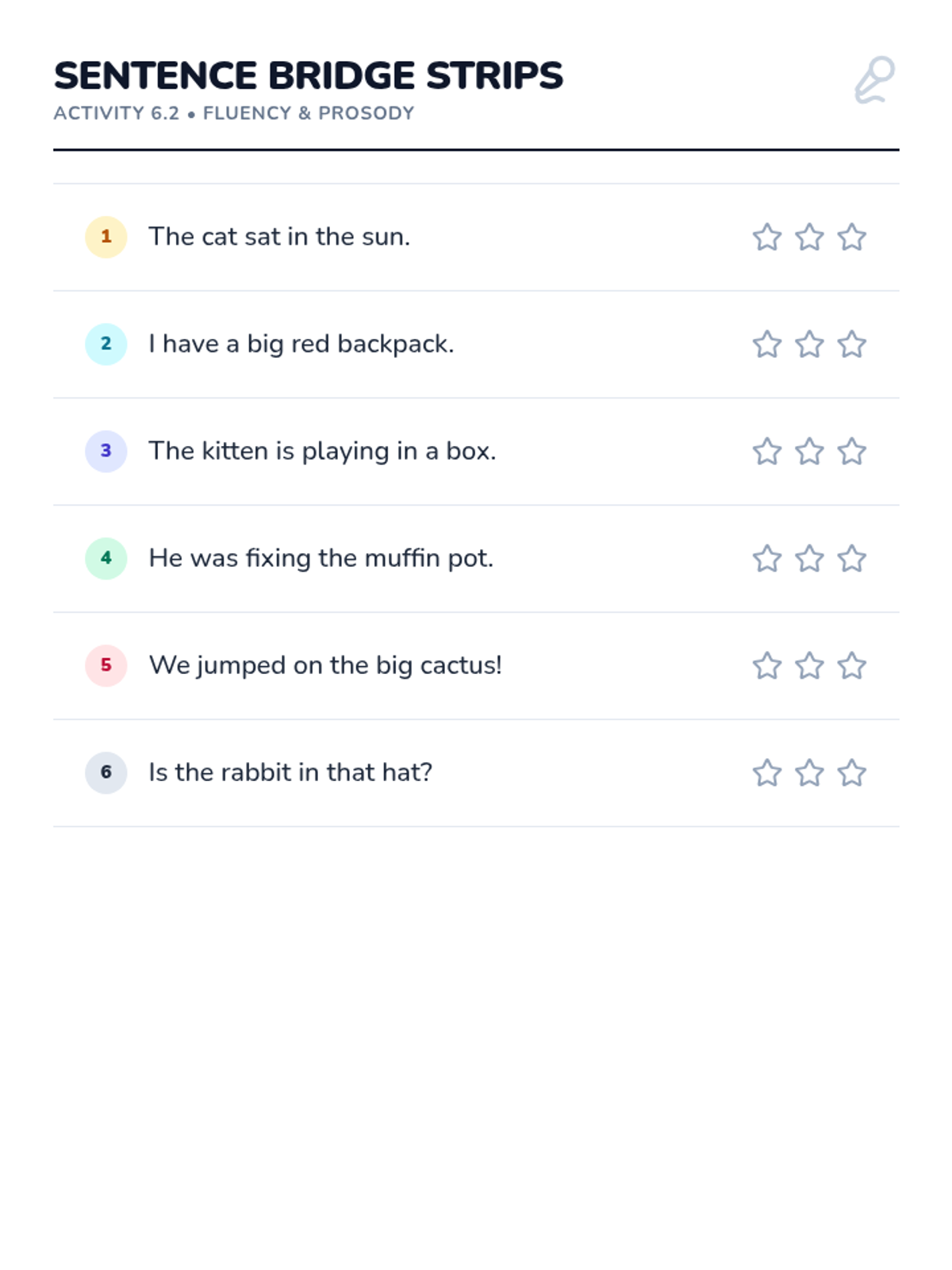Viewport: 952px width, 1270px height.
Task: Select the yellow number 1 badge
Action: click(x=106, y=237)
